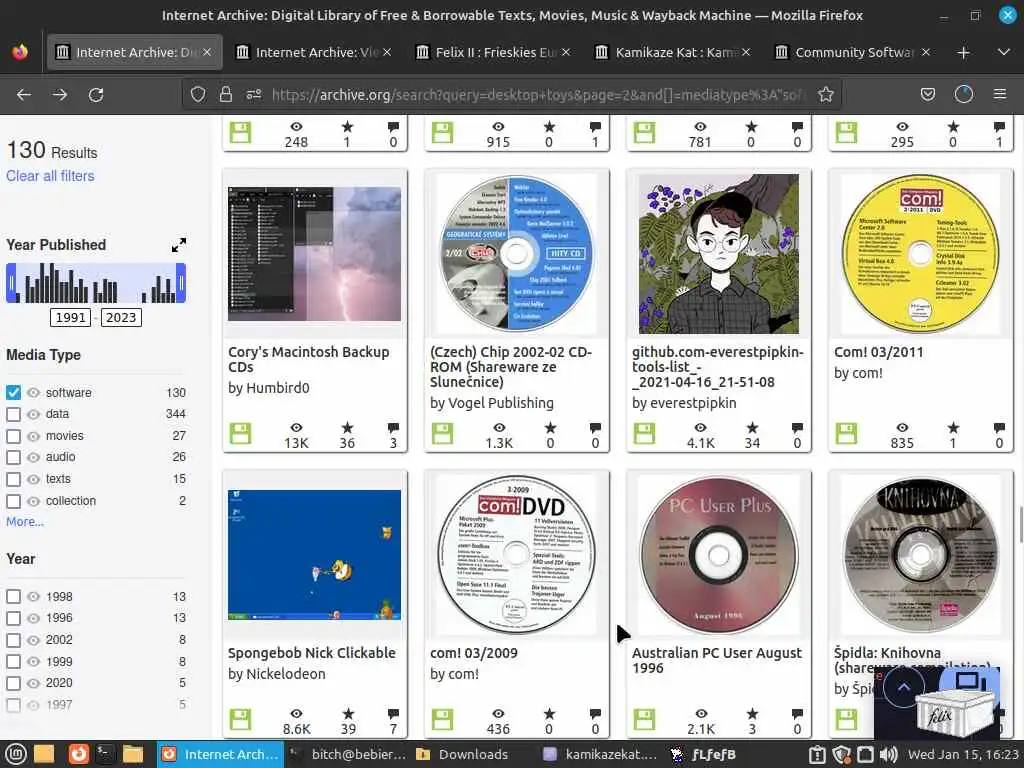Check the 2020 year filter
Image resolution: width=1024 pixels, height=768 pixels.
13,683
